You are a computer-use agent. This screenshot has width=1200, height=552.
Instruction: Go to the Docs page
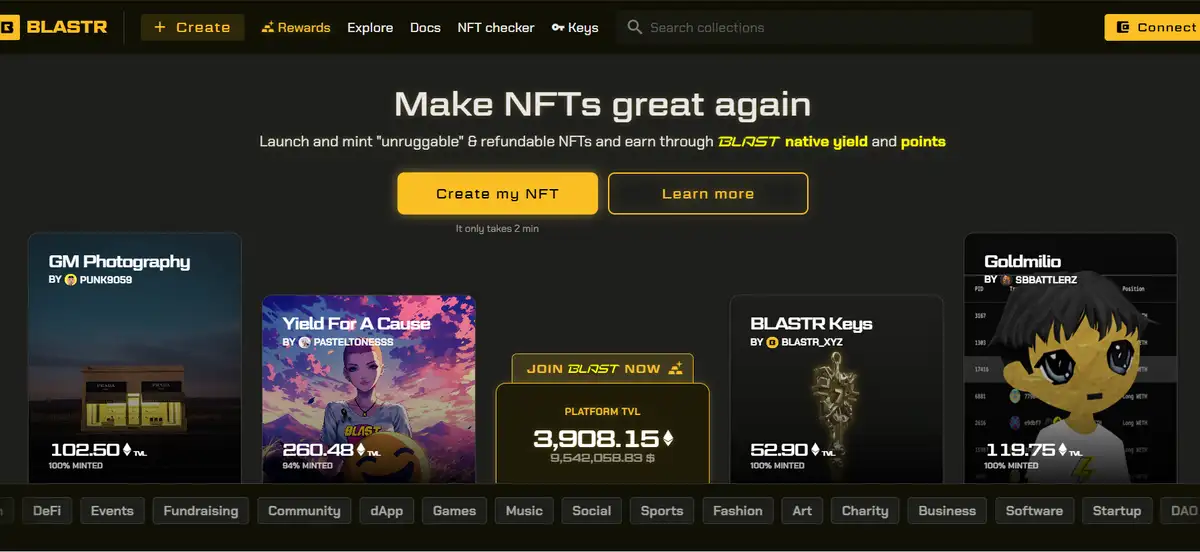[425, 28]
